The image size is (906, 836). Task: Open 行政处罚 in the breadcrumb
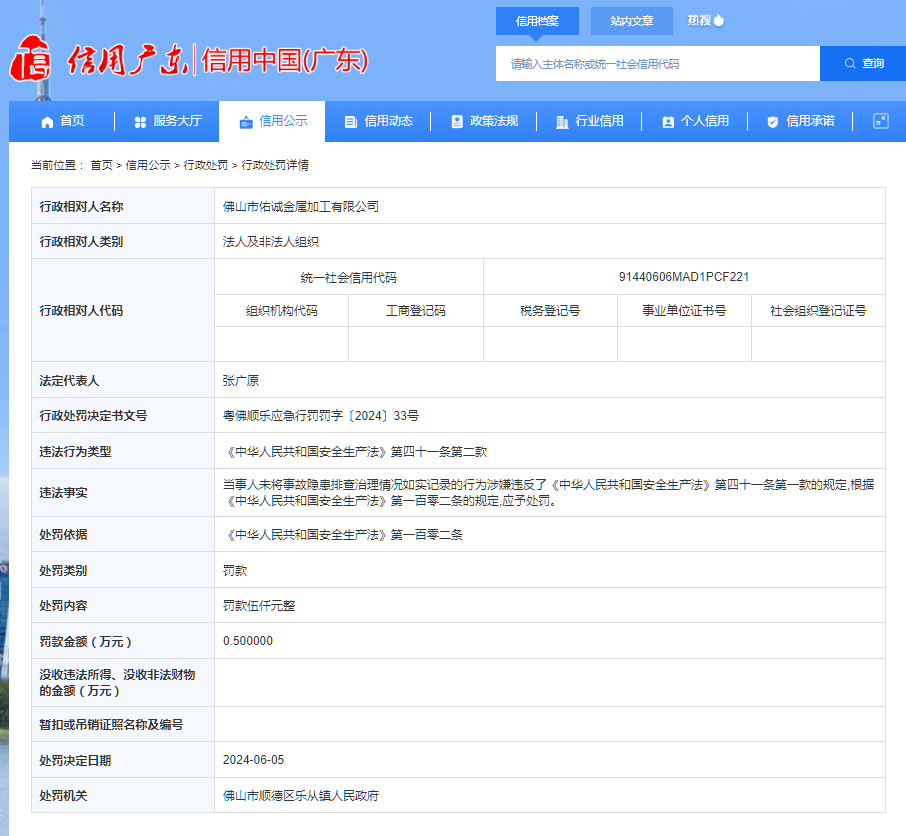pyautogui.click(x=205, y=165)
